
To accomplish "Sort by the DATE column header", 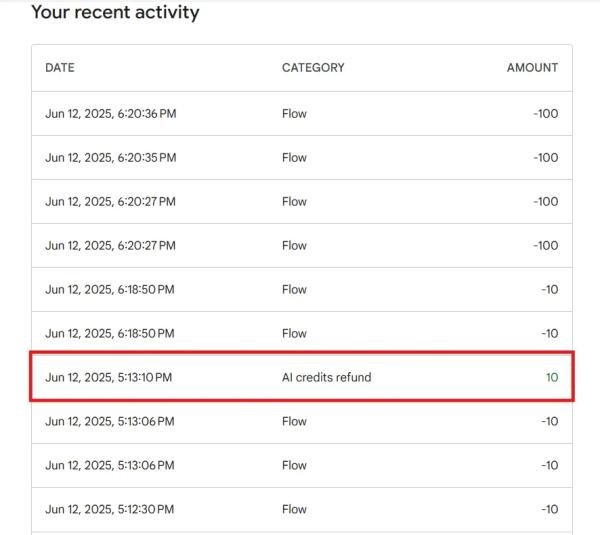I will 60,68.
